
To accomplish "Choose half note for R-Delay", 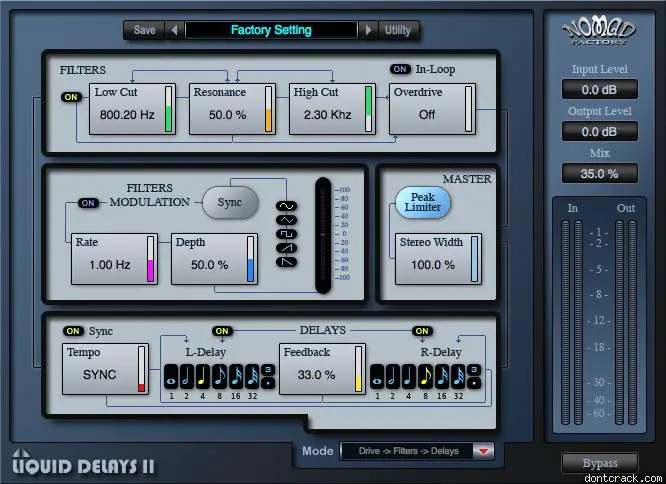I will pos(393,376).
